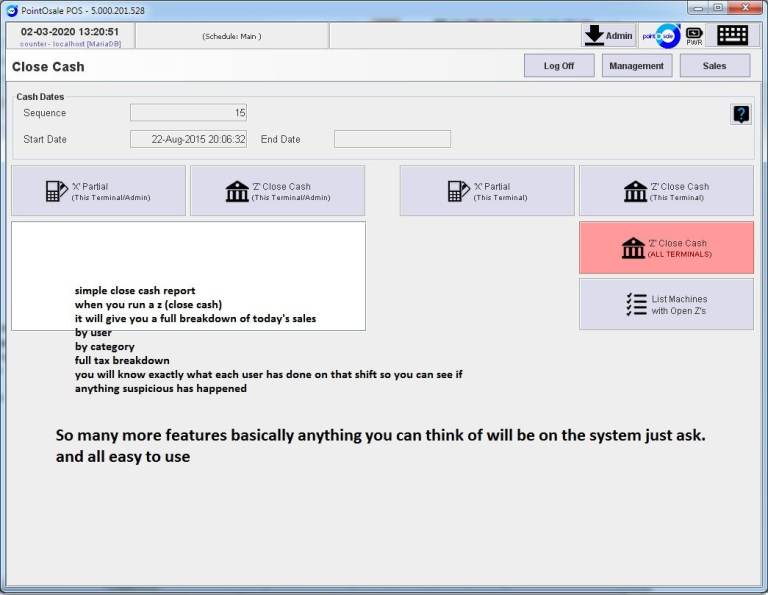Screen dimensions: 768x595
Task: Click the PWR power icon
Action: pyautogui.click(x=694, y=36)
